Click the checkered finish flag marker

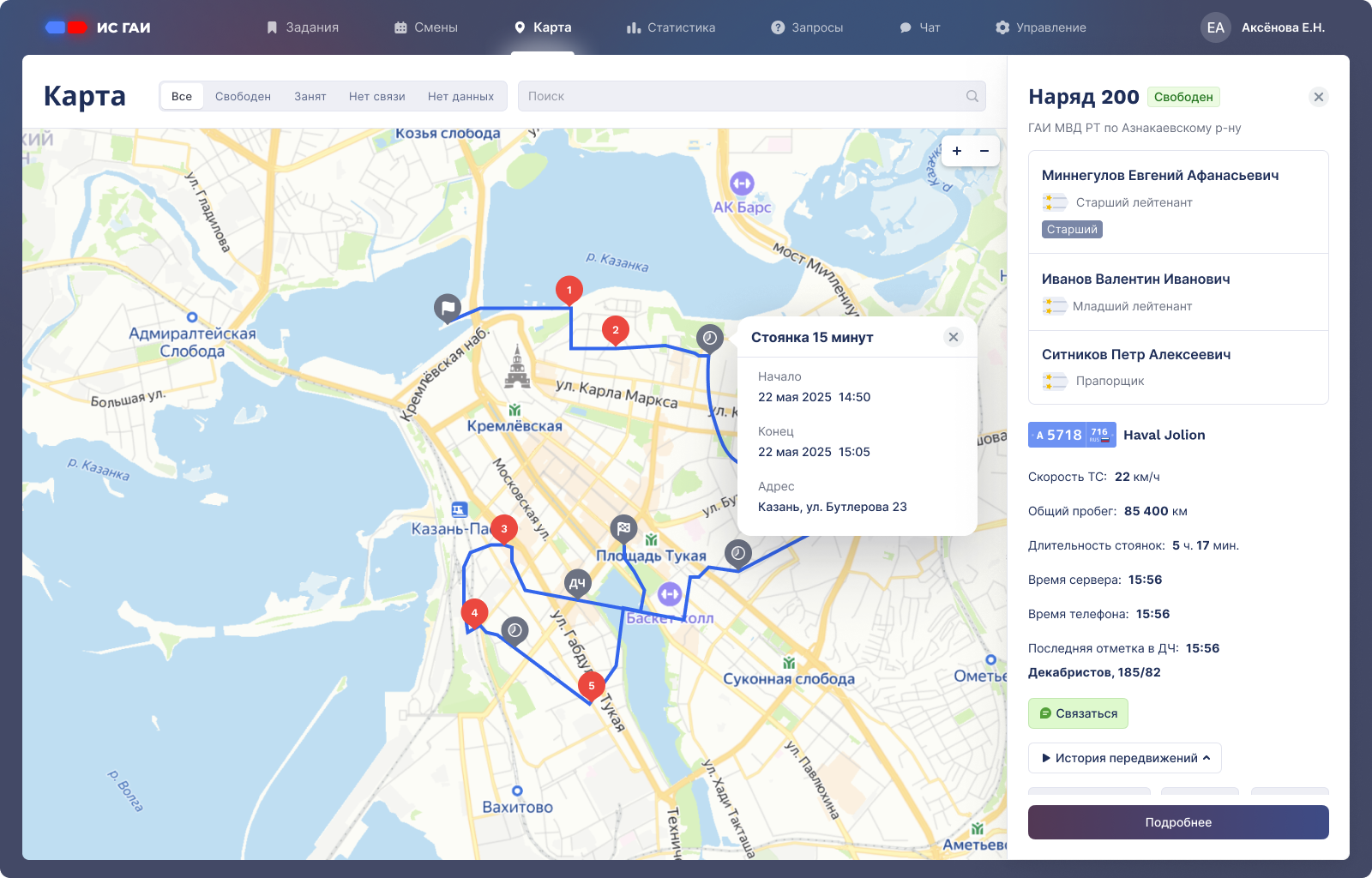coord(623,528)
